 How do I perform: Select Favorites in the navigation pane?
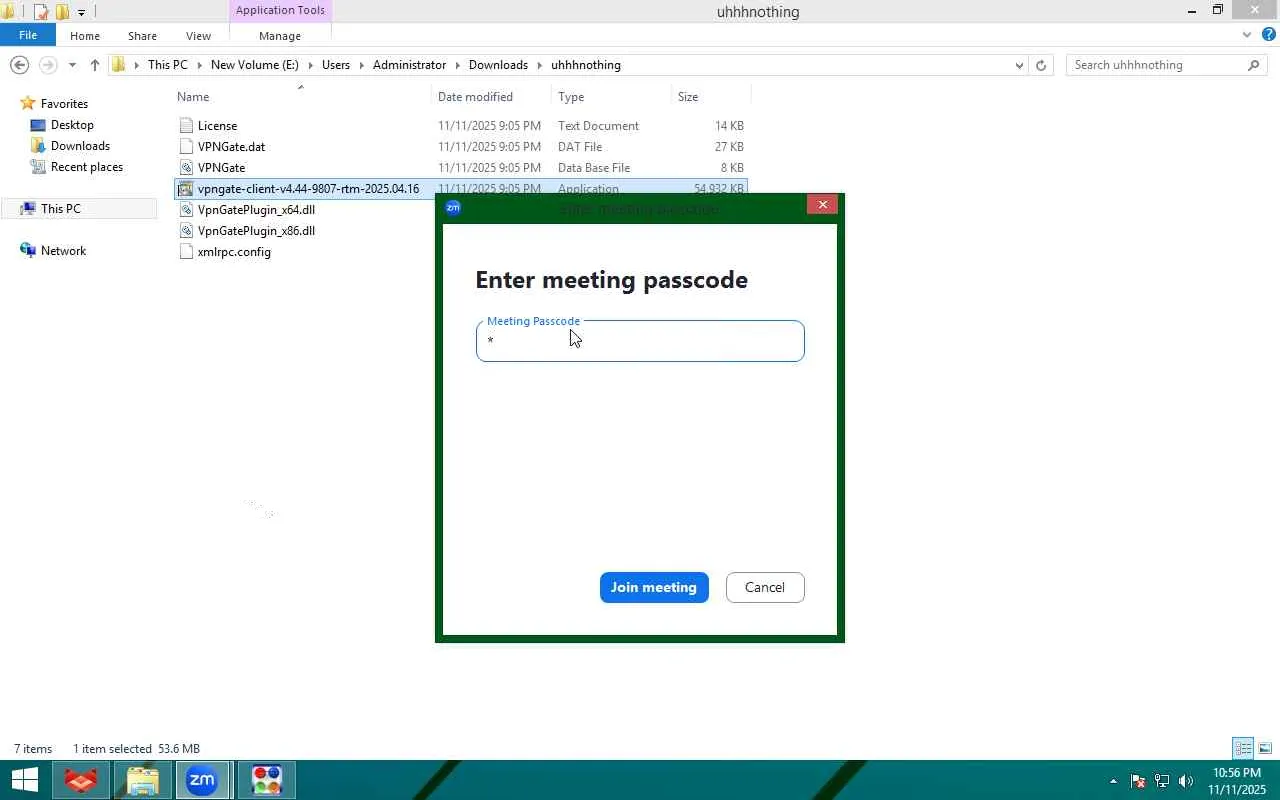(x=64, y=104)
